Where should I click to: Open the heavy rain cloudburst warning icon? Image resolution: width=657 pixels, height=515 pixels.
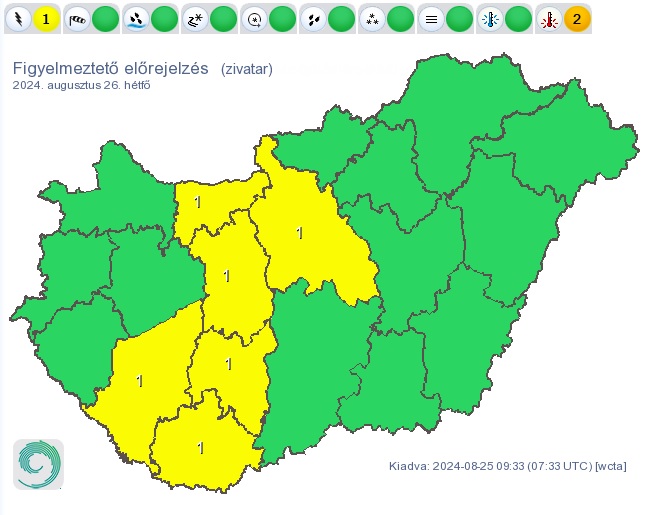137,18
